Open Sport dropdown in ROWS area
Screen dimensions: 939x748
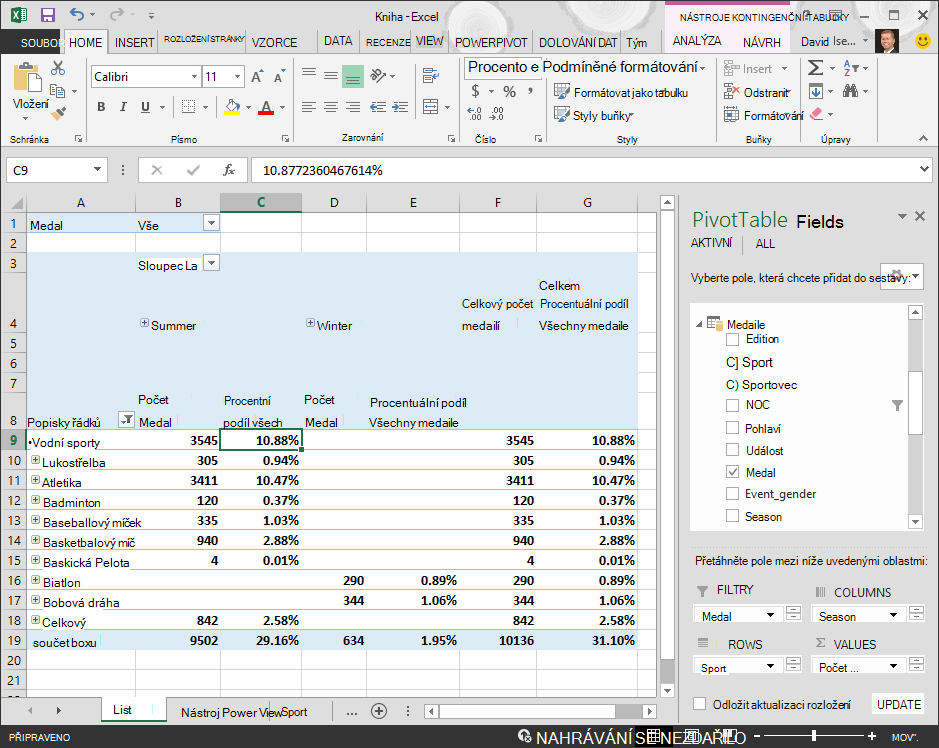coord(771,665)
